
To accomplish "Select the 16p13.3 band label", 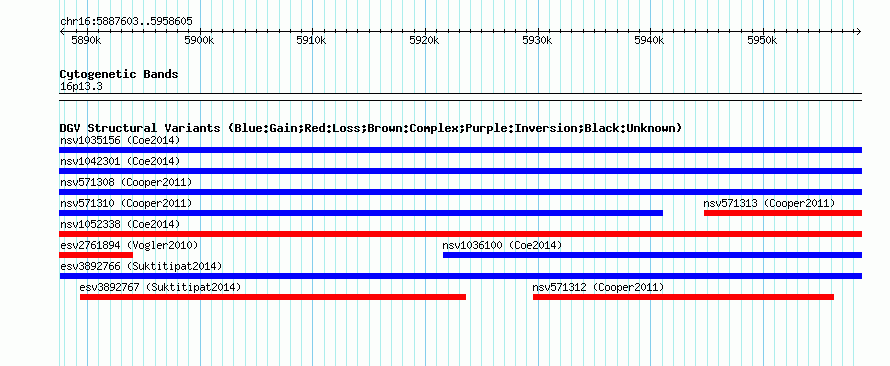I will pyautogui.click(x=81, y=87).
